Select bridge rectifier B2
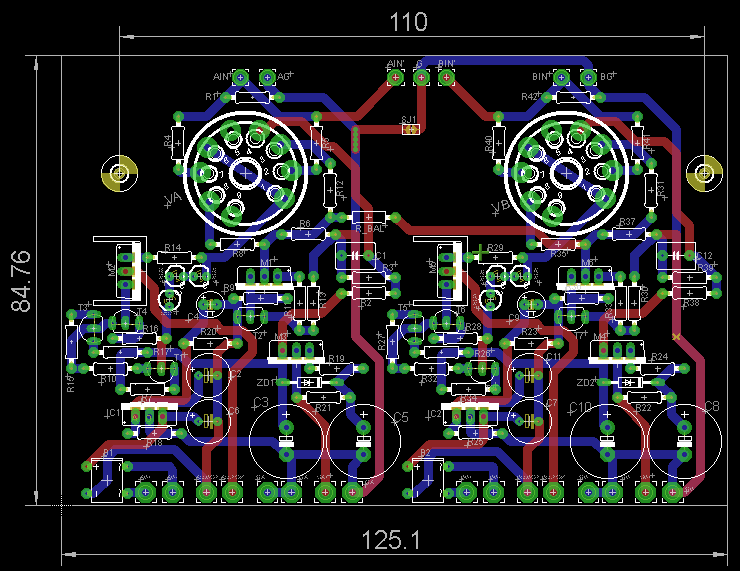Image resolution: width=740 pixels, height=571 pixels. pyautogui.click(x=428, y=480)
